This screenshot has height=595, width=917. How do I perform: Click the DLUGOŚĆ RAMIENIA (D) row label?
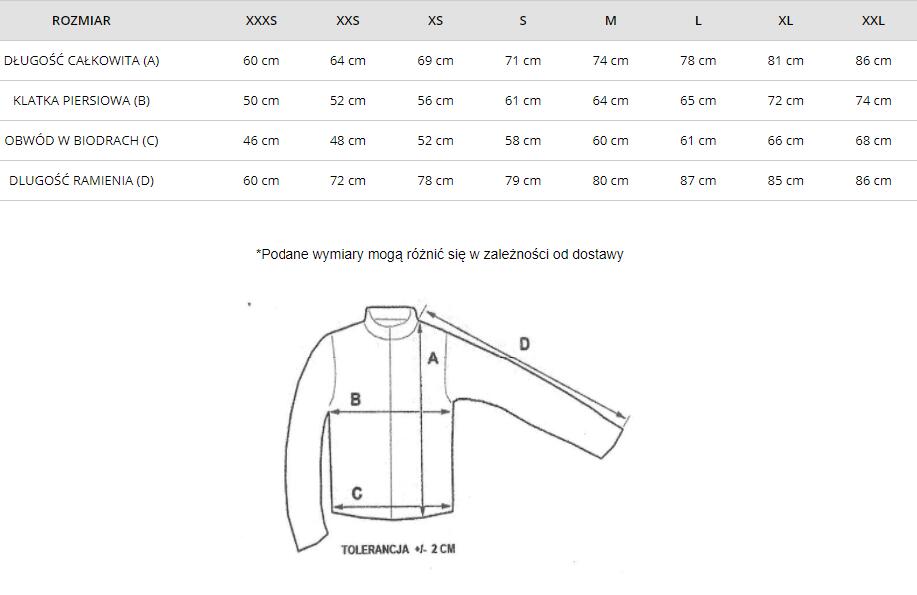pyautogui.click(x=81, y=180)
